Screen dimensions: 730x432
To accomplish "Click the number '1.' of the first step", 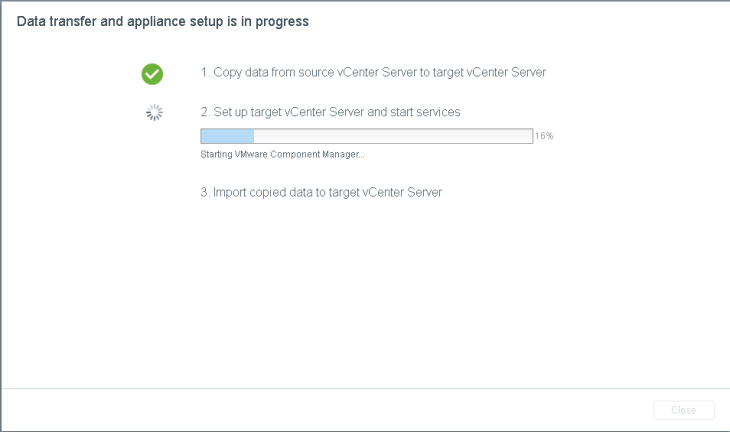I will tap(205, 73).
